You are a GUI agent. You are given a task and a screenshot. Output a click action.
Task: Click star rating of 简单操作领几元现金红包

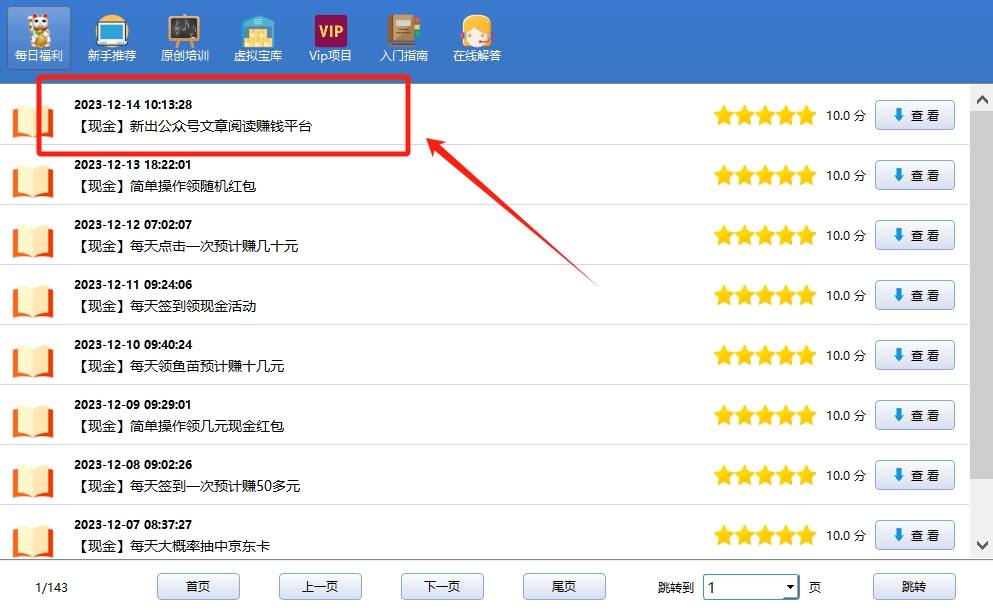[x=765, y=416]
